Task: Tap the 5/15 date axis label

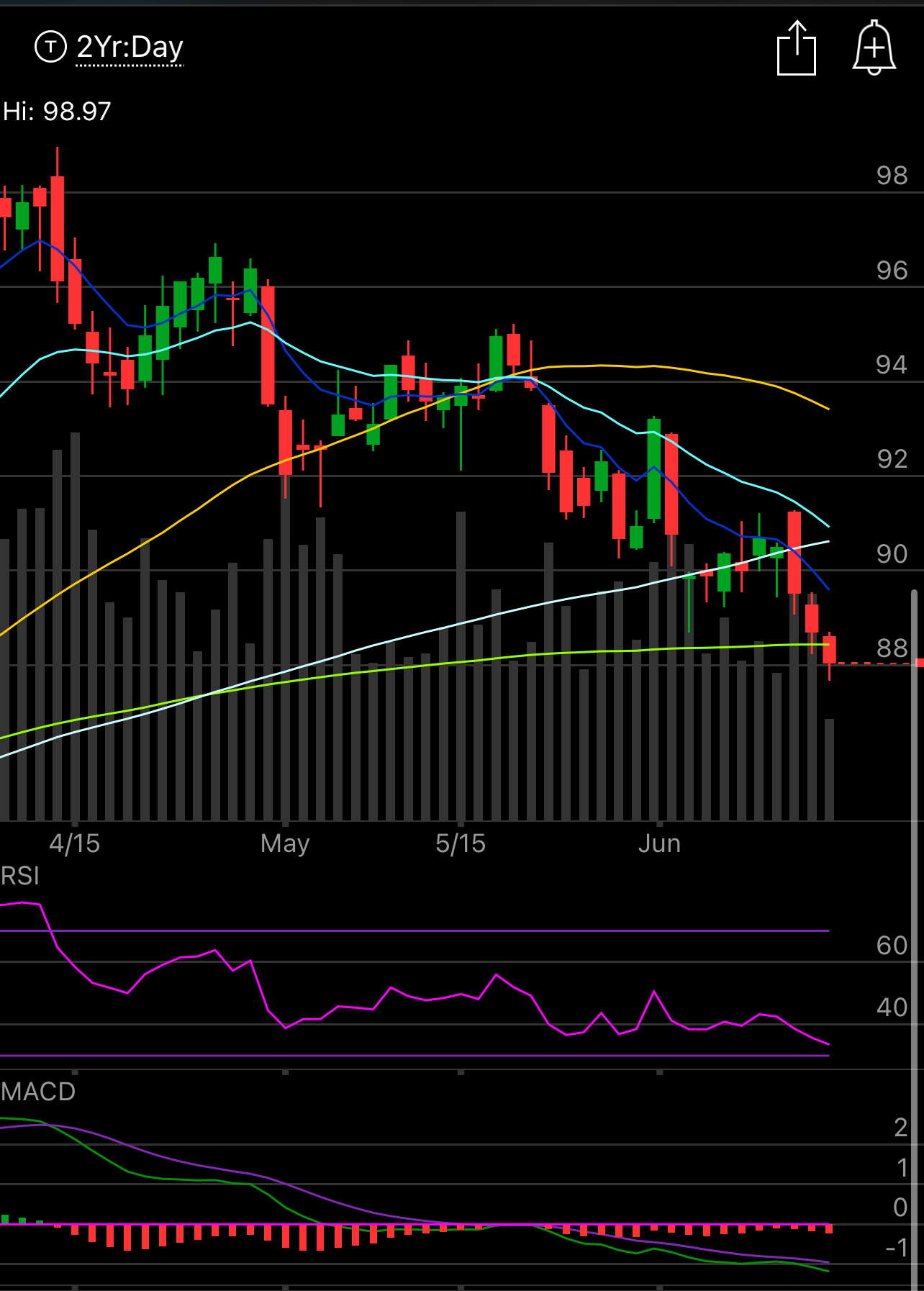Action: (461, 843)
